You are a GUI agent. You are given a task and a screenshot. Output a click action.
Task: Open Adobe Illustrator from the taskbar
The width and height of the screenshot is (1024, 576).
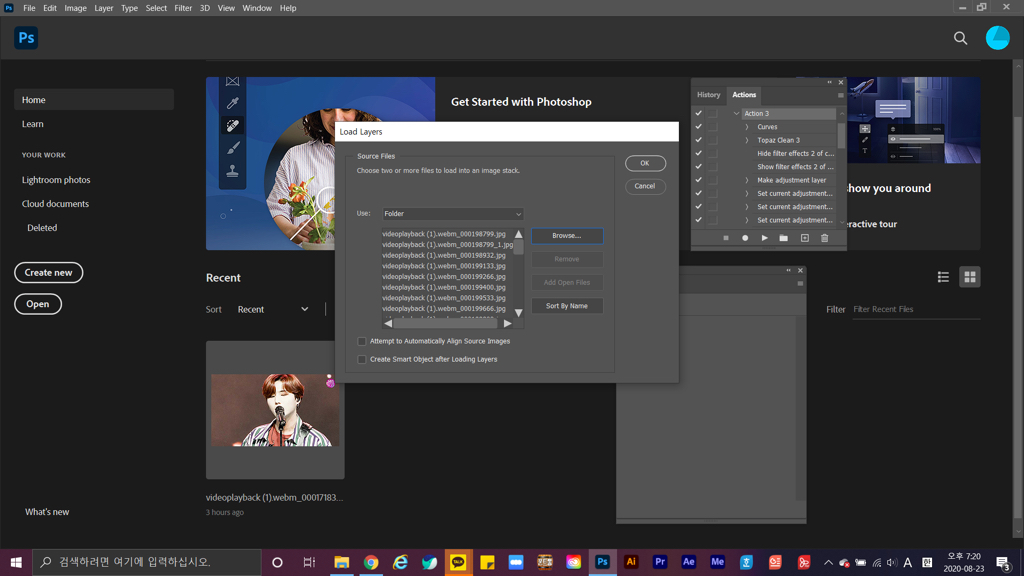coord(631,562)
